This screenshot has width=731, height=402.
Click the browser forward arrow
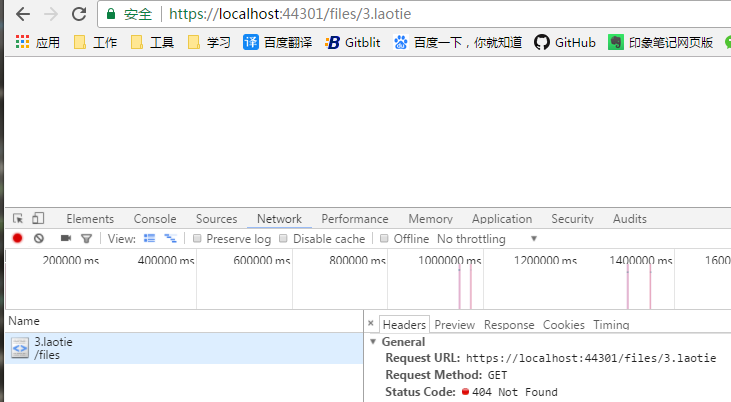[x=50, y=14]
